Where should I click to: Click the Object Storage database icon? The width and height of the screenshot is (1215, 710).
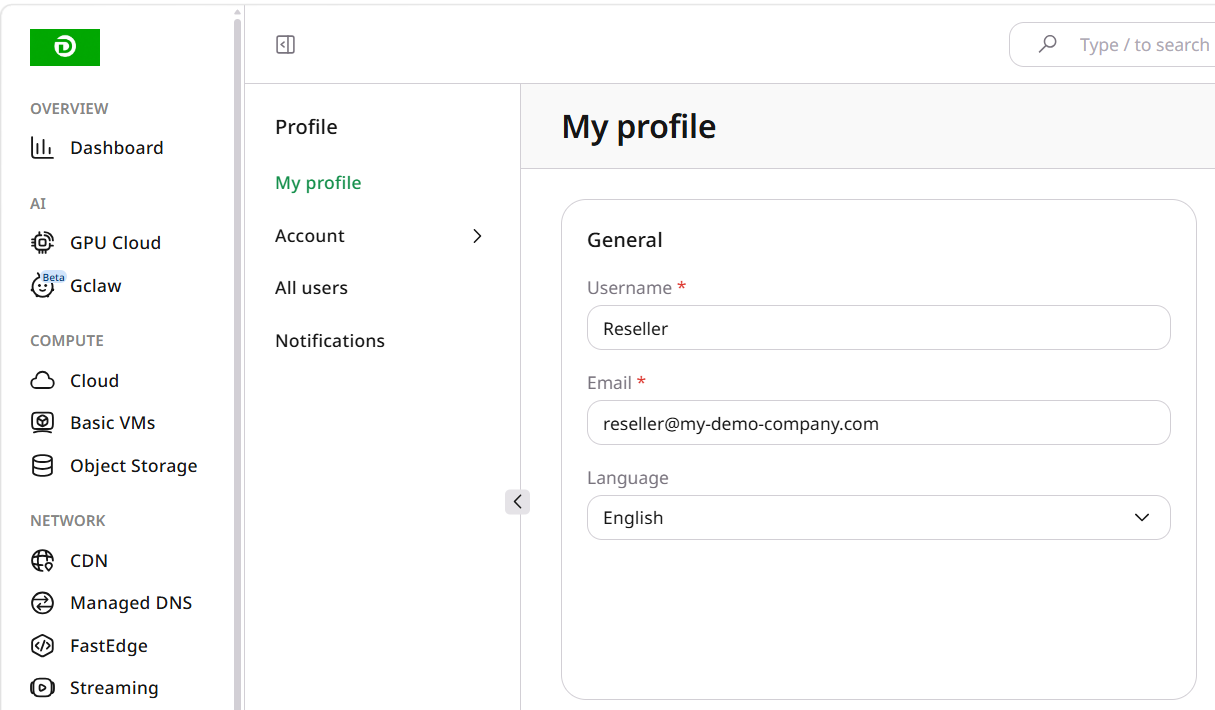pos(42,466)
